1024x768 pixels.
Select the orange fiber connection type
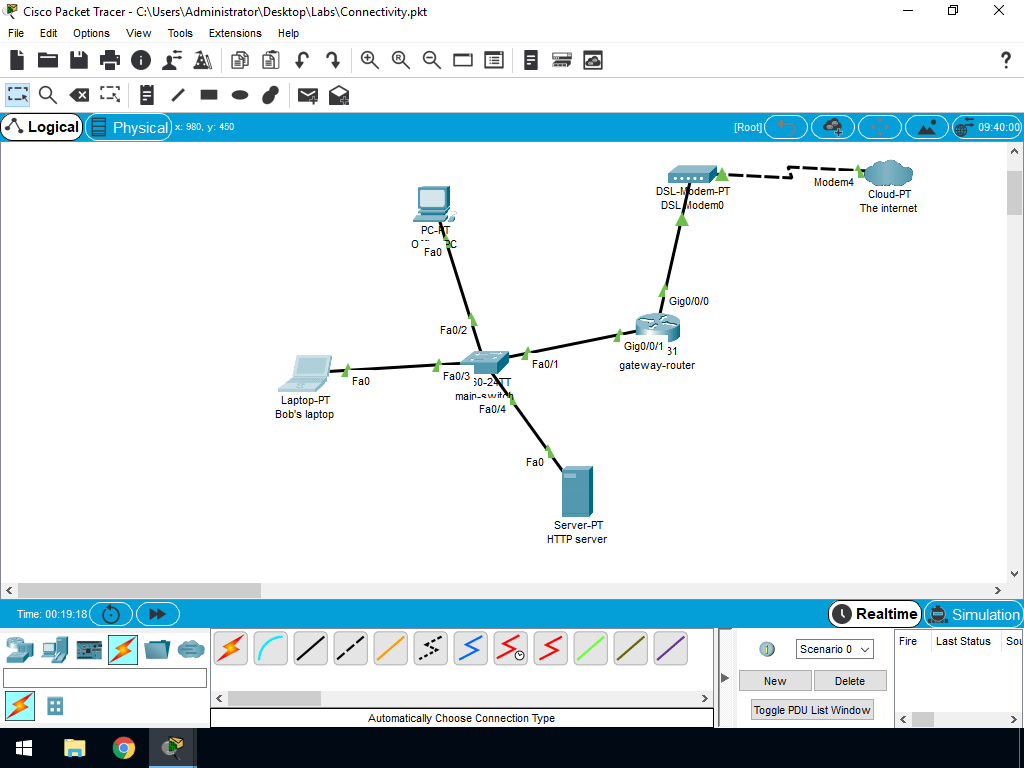pos(390,648)
